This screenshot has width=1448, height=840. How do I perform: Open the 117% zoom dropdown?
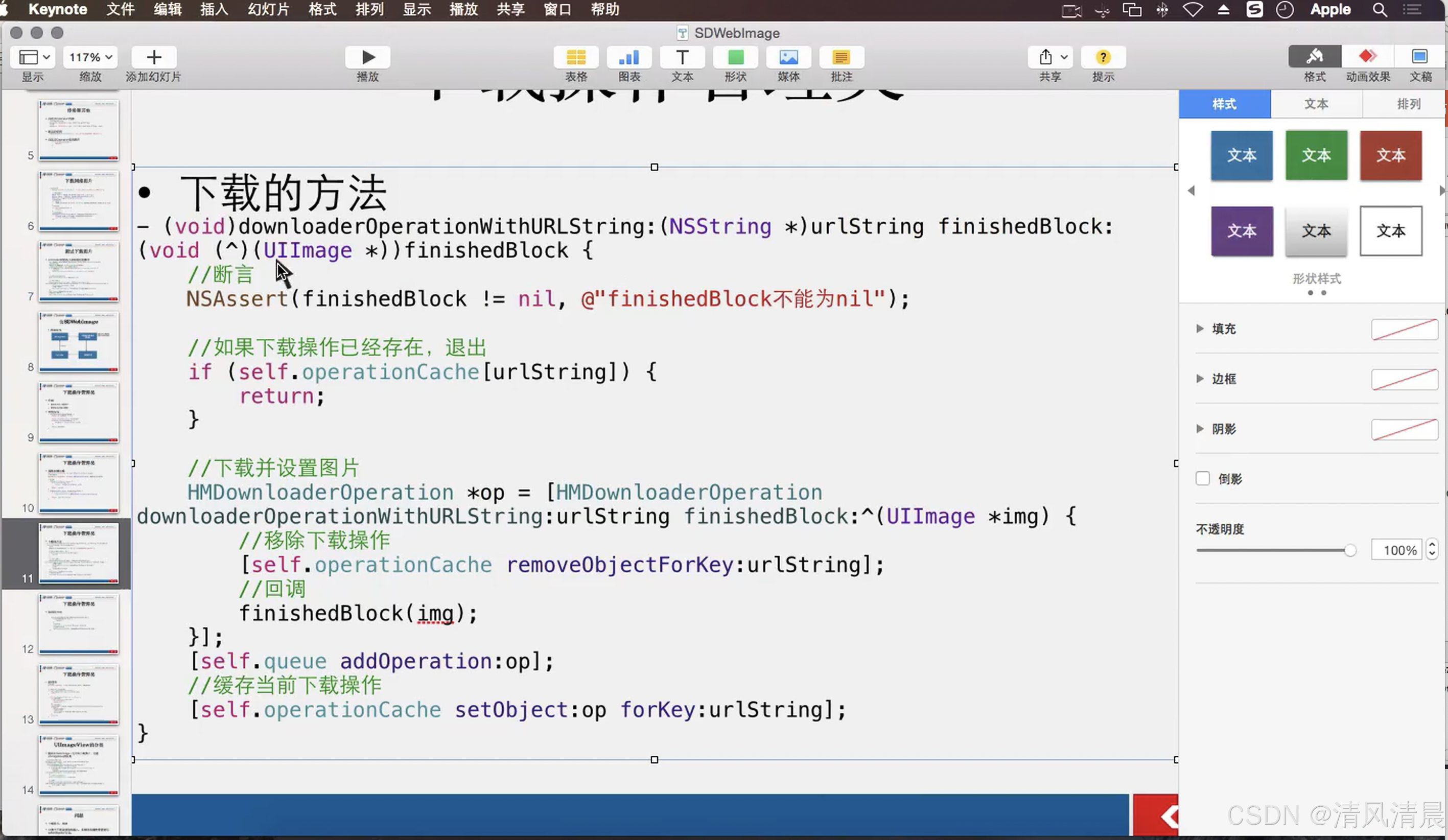90,57
